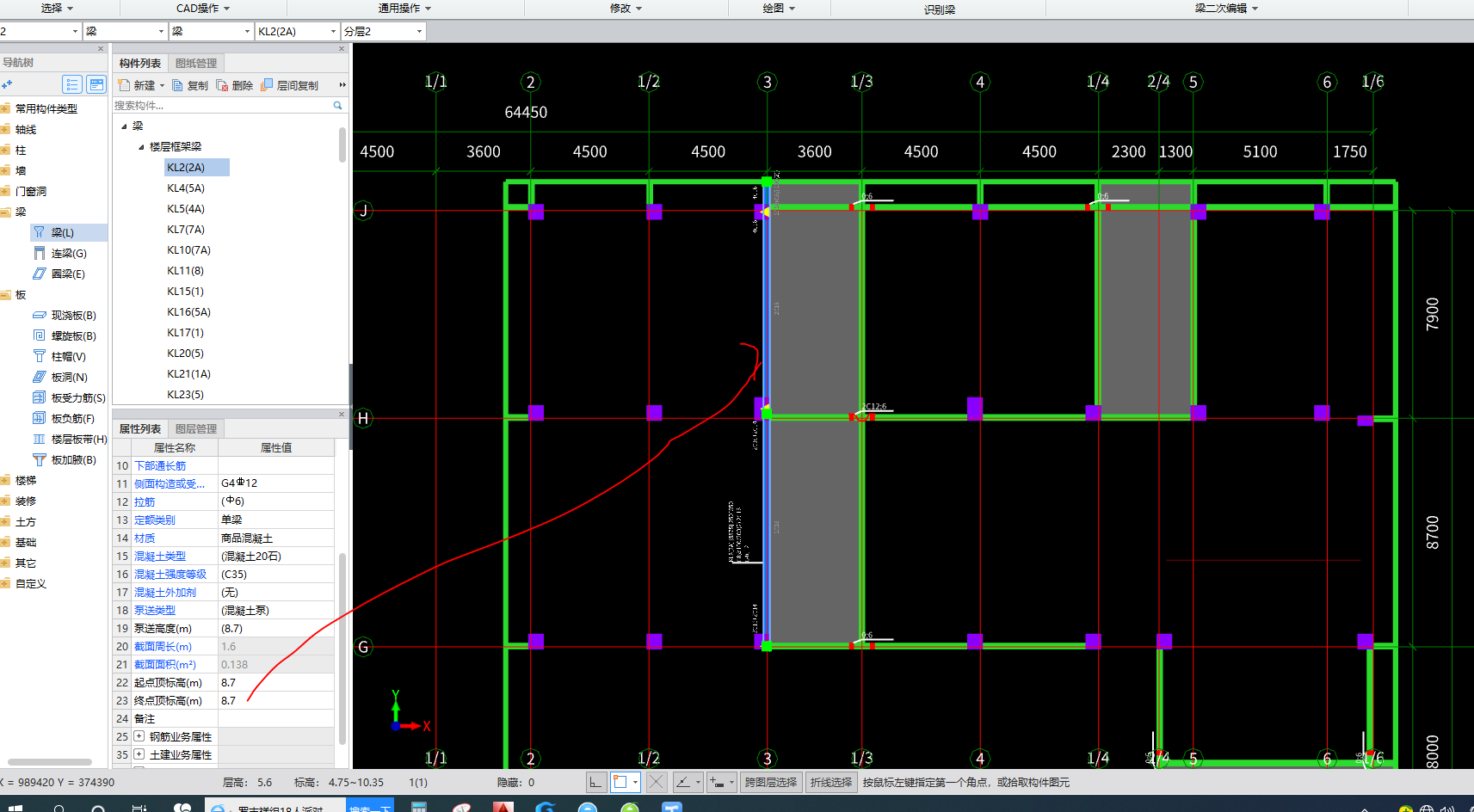Select the 板加腋(B) slab haunch icon
1474x812 pixels.
click(40, 459)
